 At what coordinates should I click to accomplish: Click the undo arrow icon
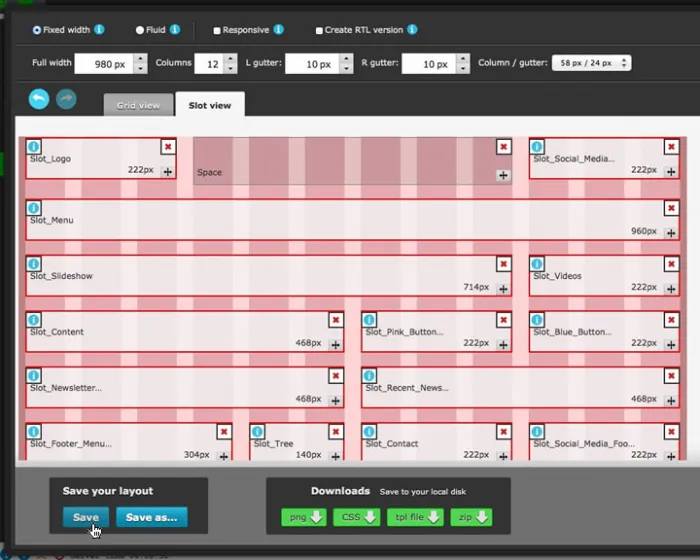(x=38, y=98)
